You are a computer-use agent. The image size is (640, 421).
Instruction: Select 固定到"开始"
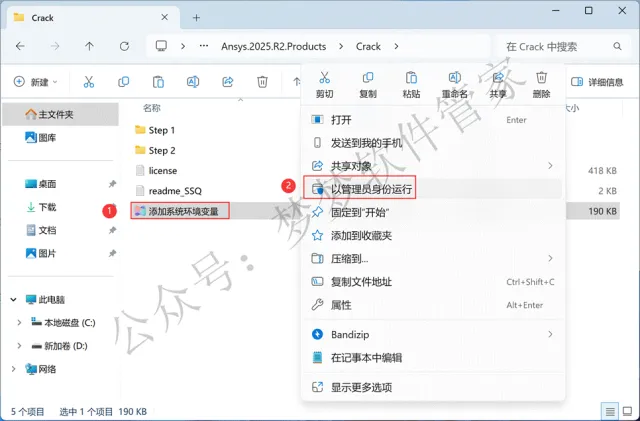[x=433, y=212]
